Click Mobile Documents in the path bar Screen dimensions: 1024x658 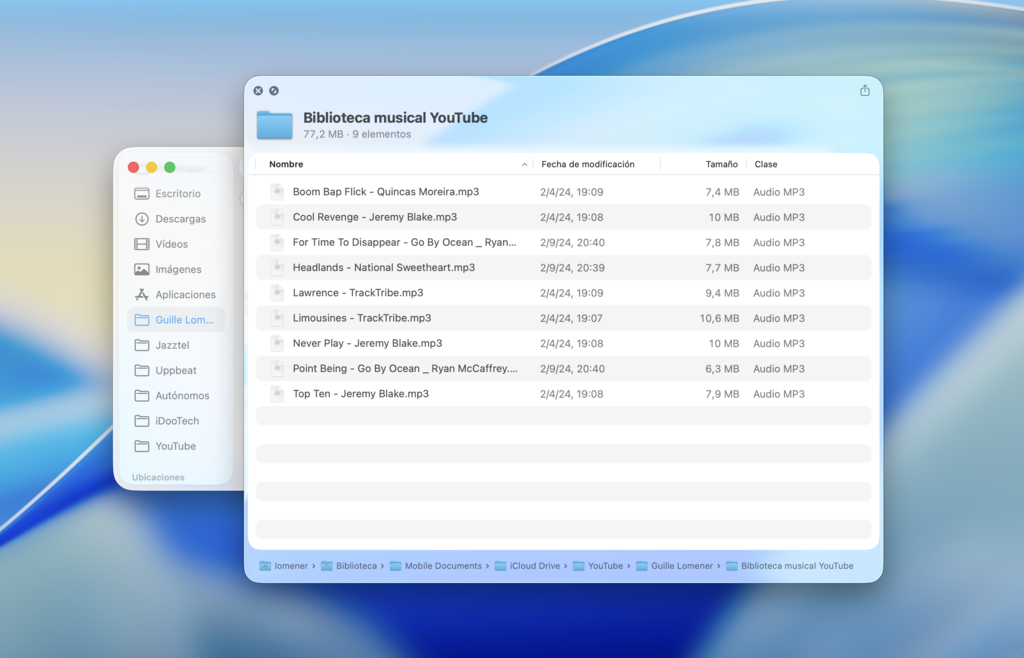[436, 566]
